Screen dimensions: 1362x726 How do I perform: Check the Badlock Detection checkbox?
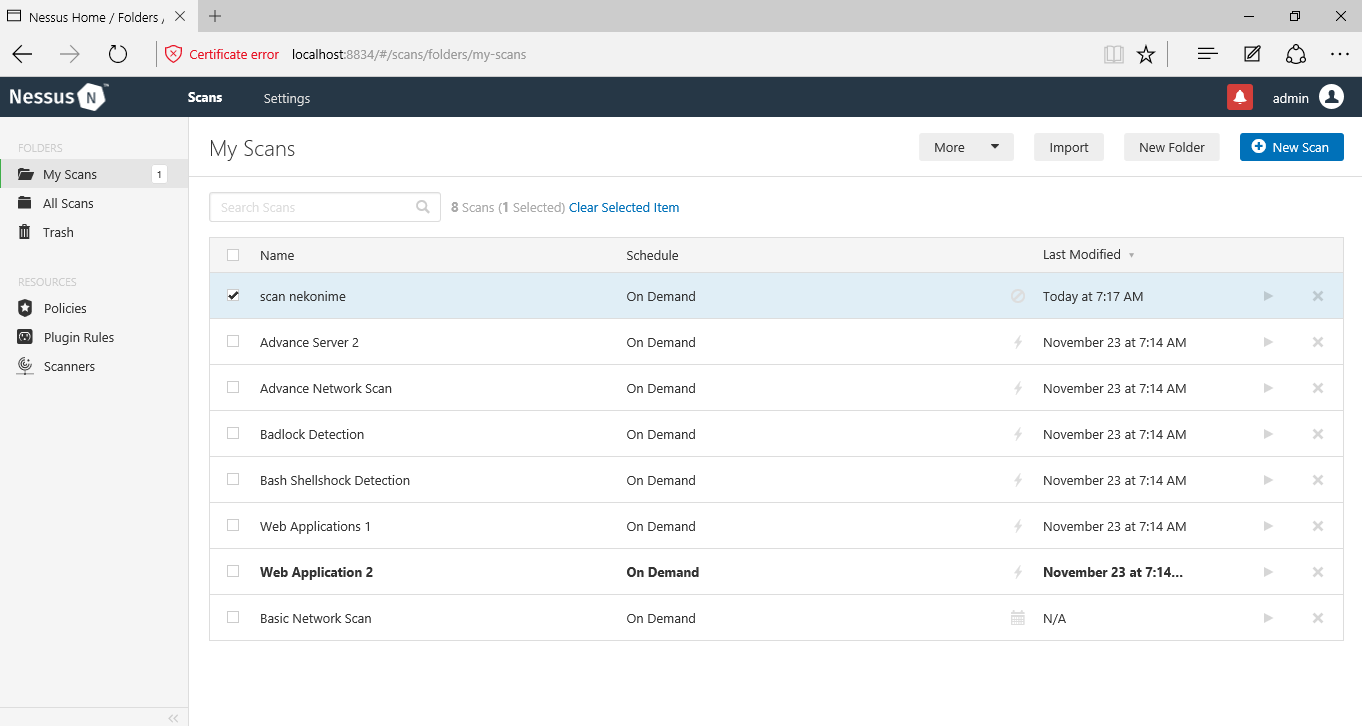233,434
